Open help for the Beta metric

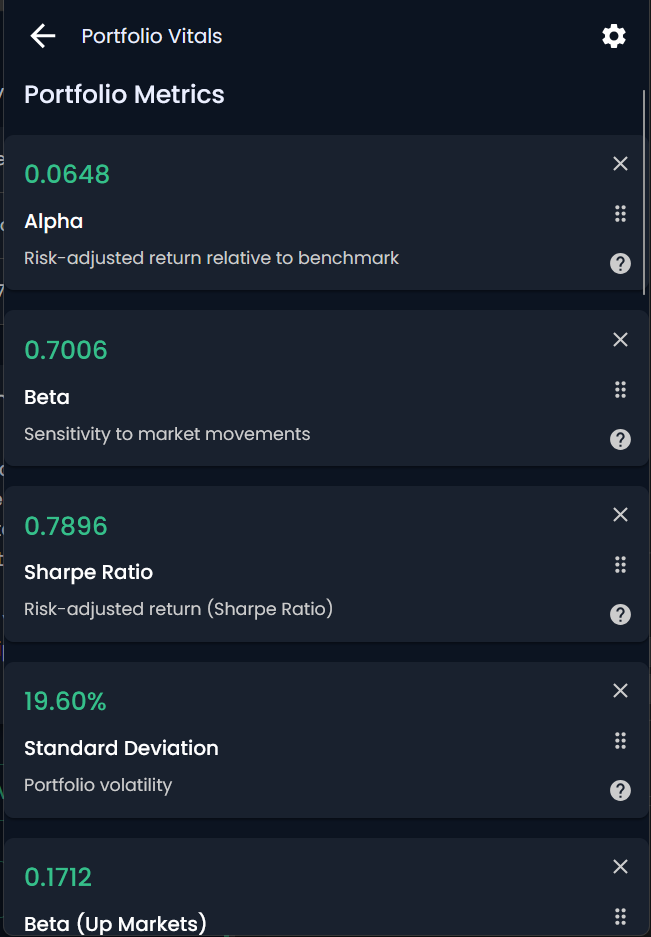[621, 439]
